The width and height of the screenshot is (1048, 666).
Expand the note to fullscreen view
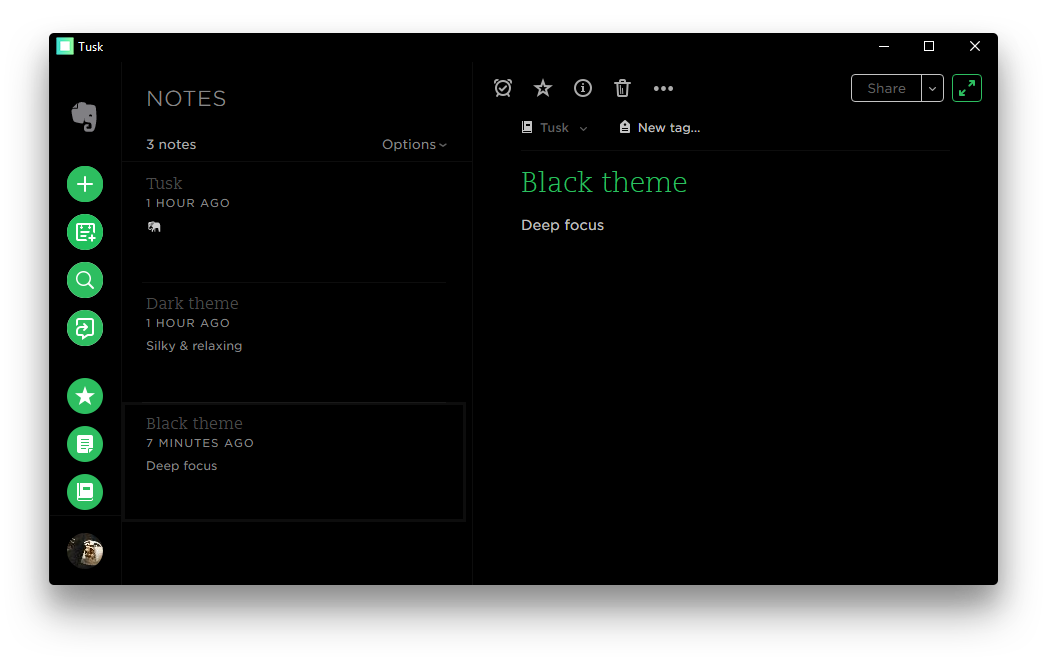tap(966, 88)
